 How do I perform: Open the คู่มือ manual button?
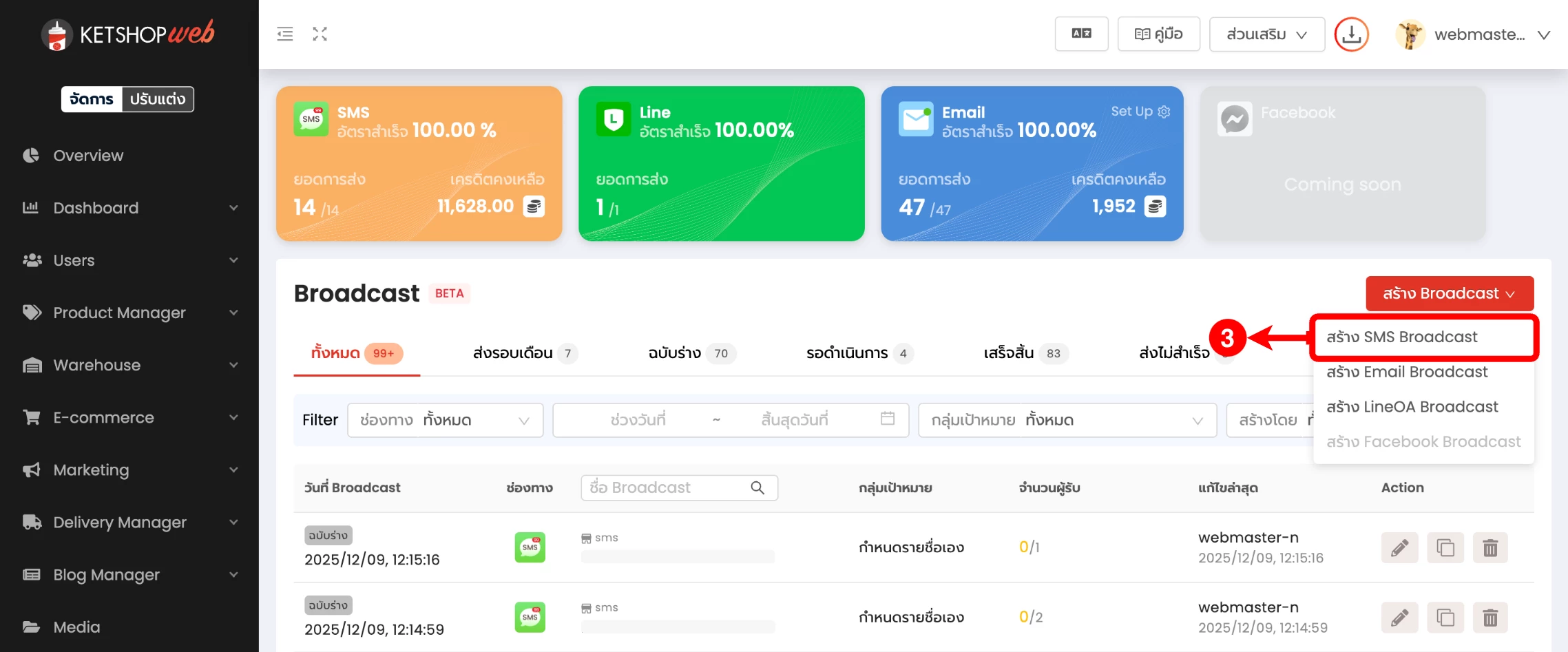(x=1158, y=34)
